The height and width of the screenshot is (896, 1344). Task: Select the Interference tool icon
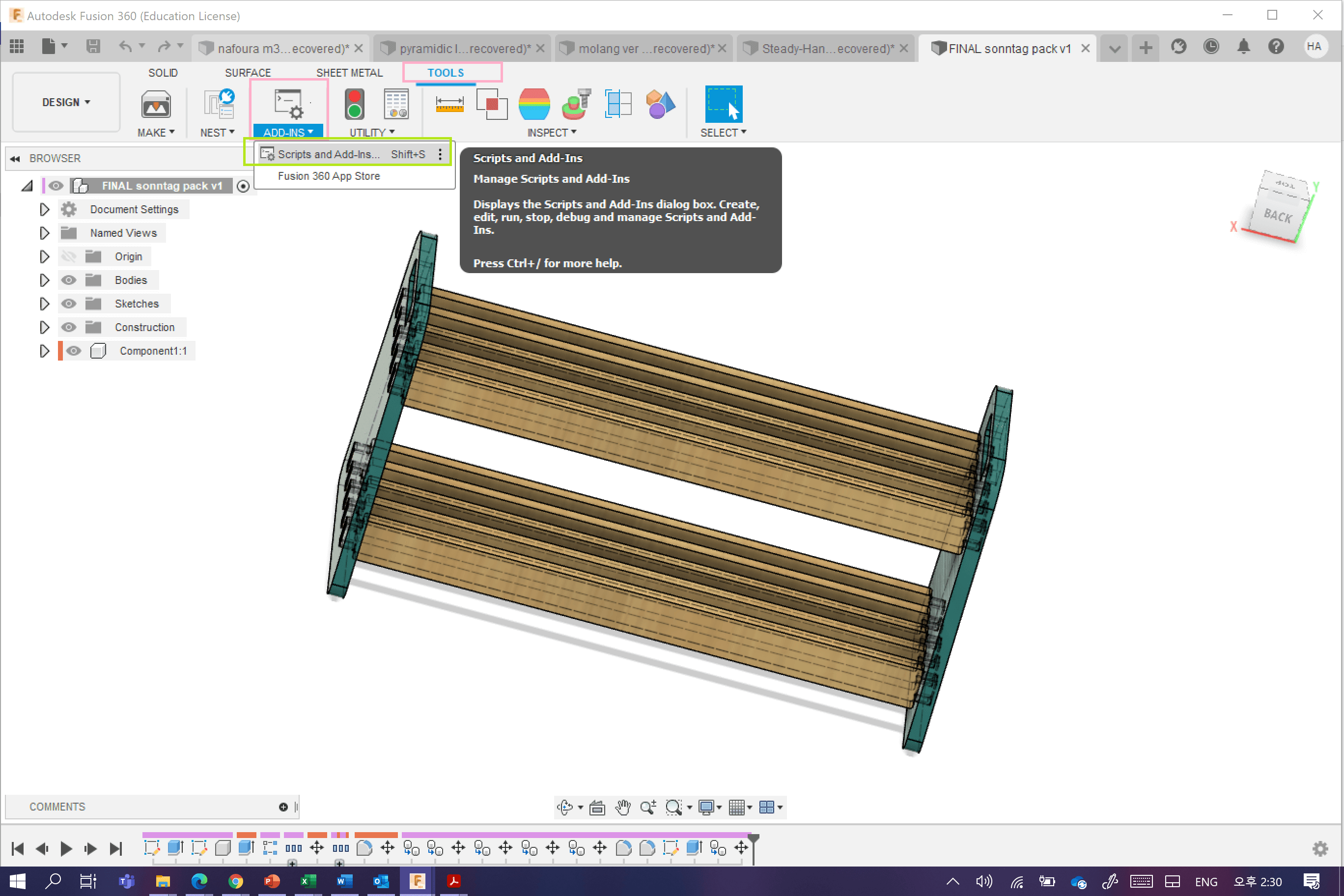(491, 104)
